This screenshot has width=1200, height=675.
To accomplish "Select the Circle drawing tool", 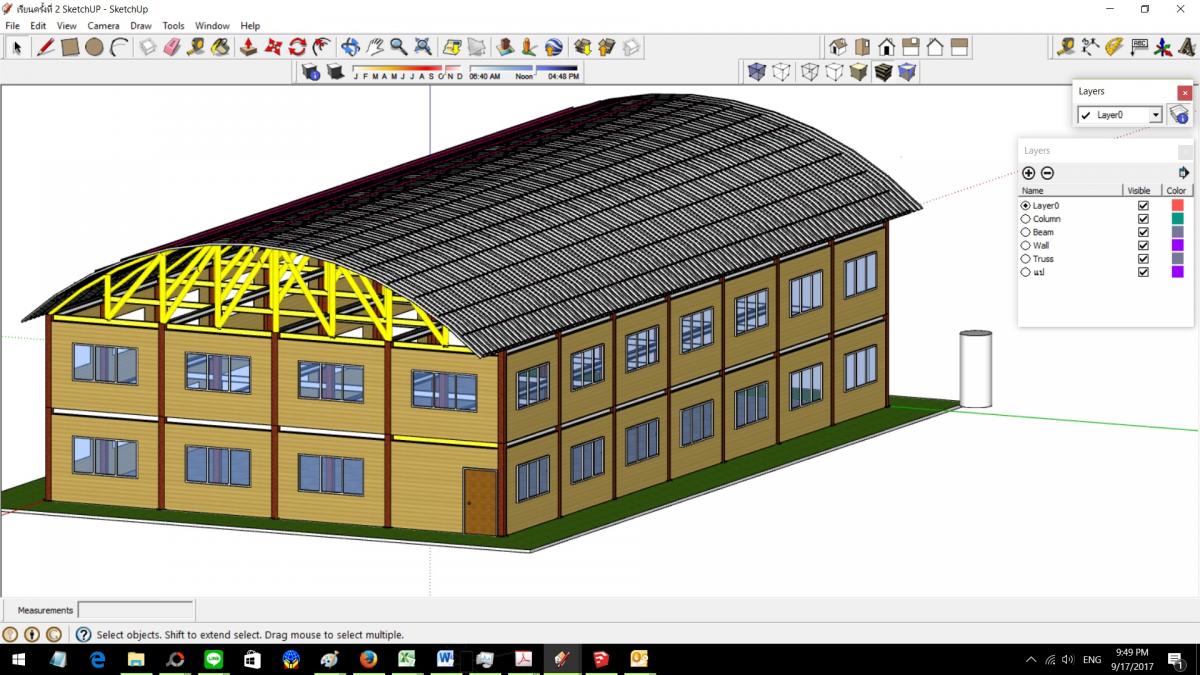I will [94, 47].
